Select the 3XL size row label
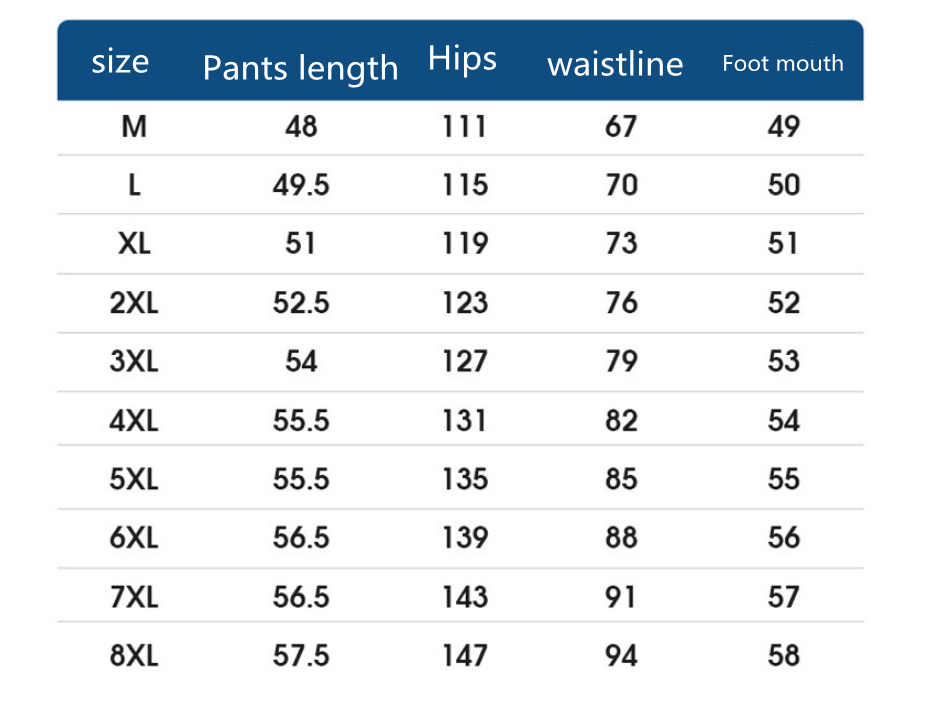This screenshot has height=704, width=925. pyautogui.click(x=134, y=361)
